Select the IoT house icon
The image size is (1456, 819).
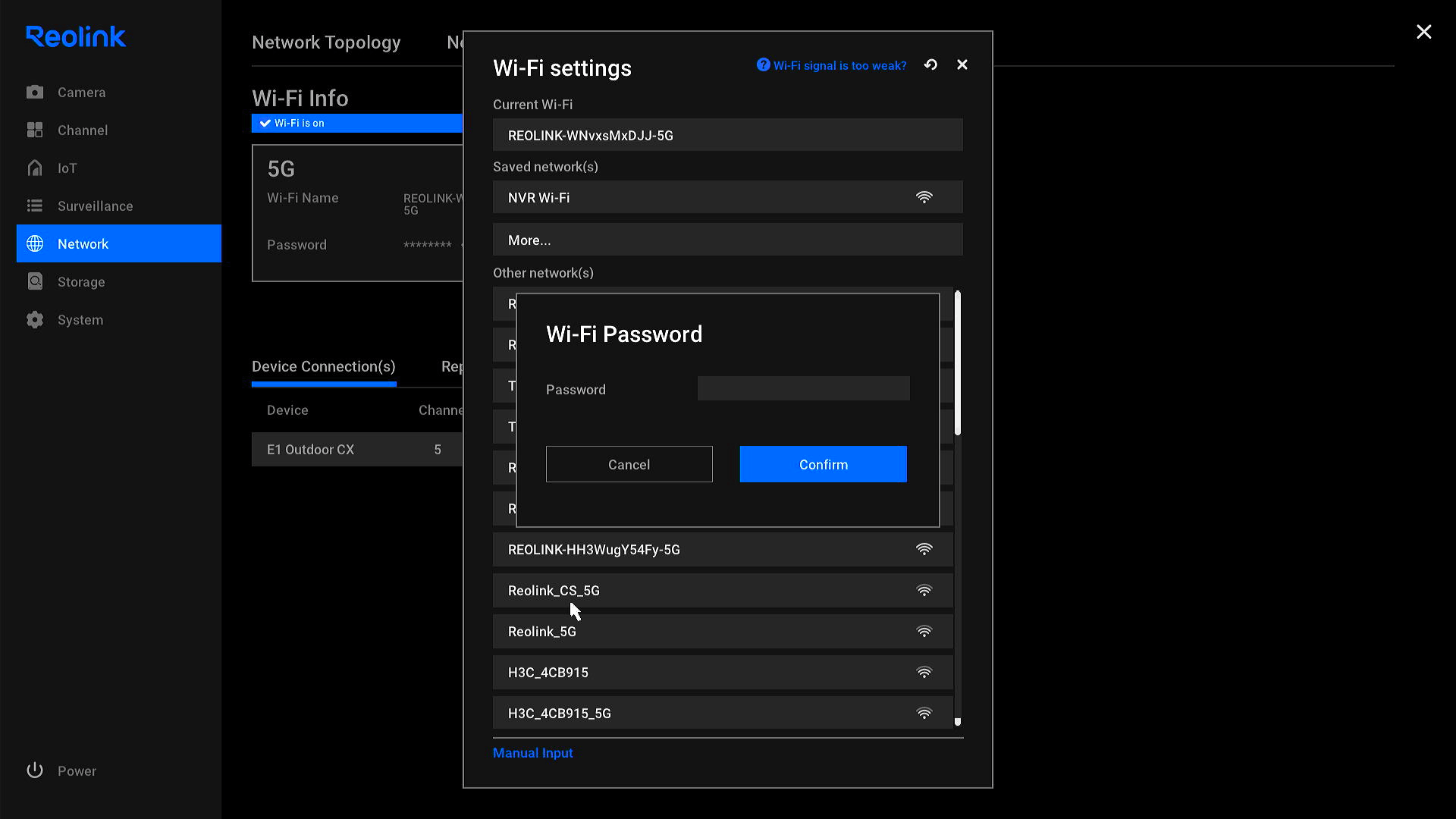coord(35,168)
